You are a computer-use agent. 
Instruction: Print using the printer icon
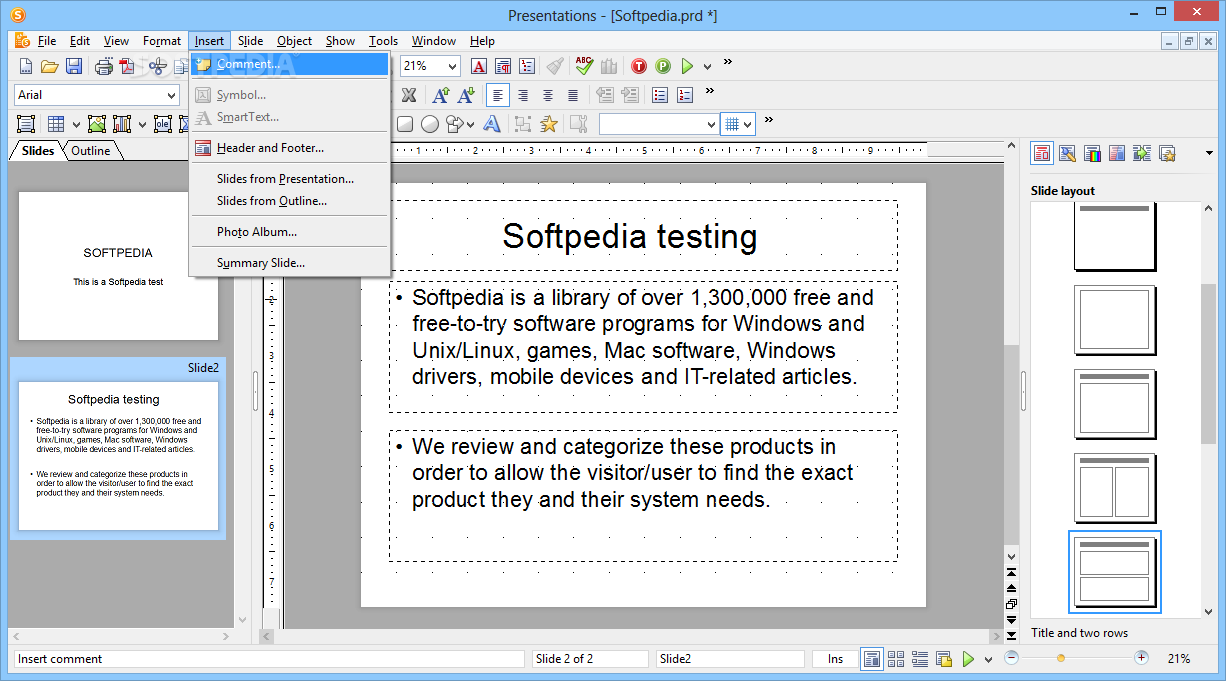pos(104,66)
